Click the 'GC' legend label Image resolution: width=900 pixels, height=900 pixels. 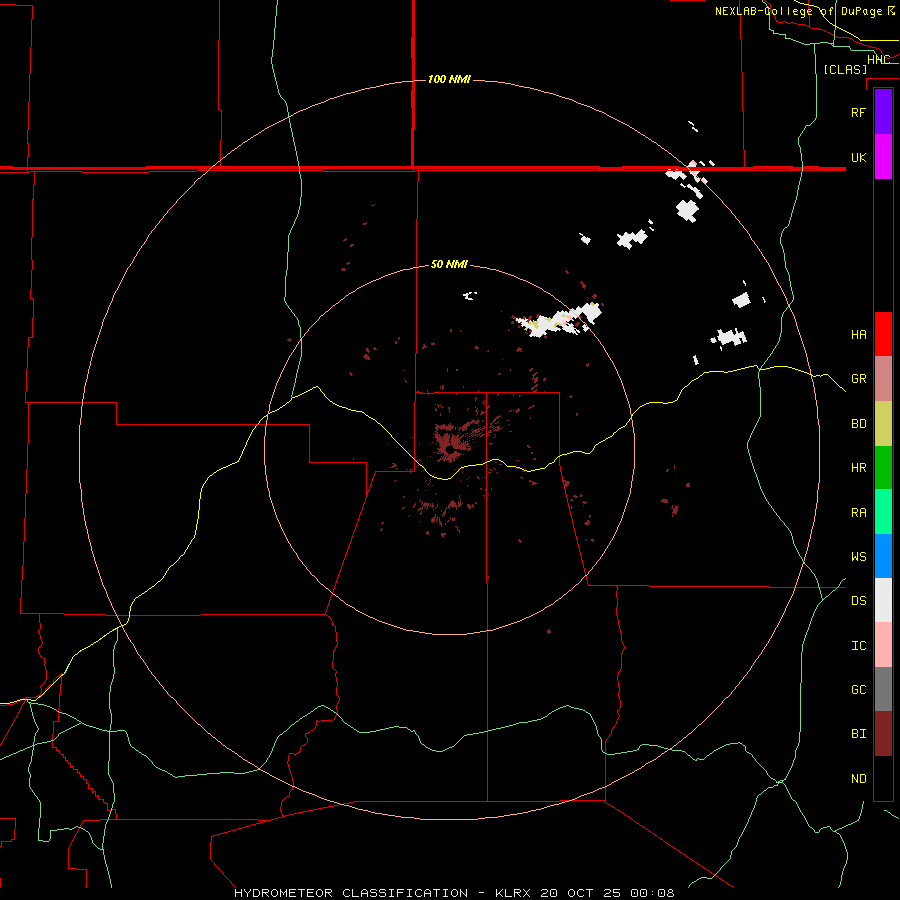pos(858,689)
